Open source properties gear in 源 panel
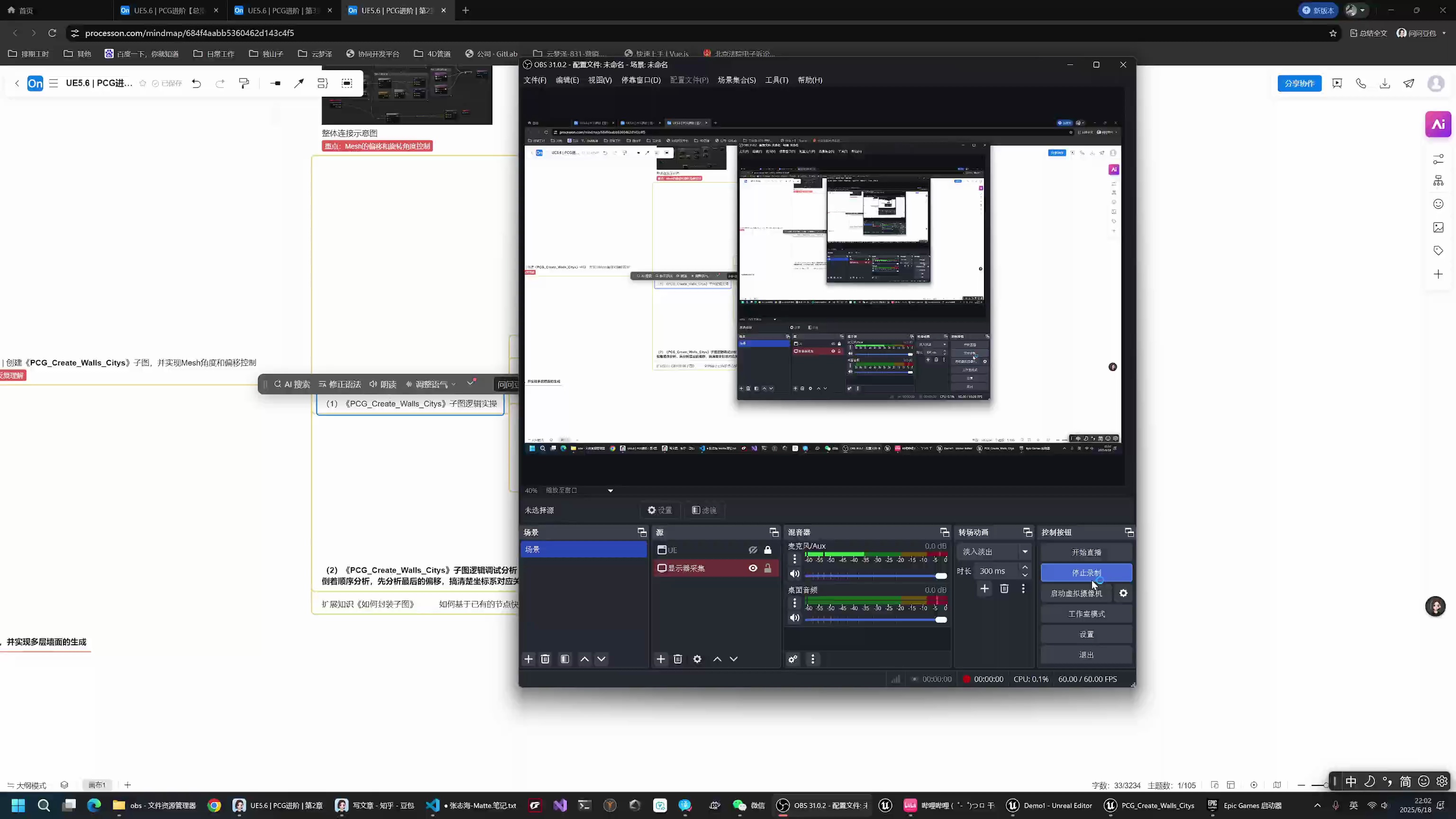 (698, 659)
